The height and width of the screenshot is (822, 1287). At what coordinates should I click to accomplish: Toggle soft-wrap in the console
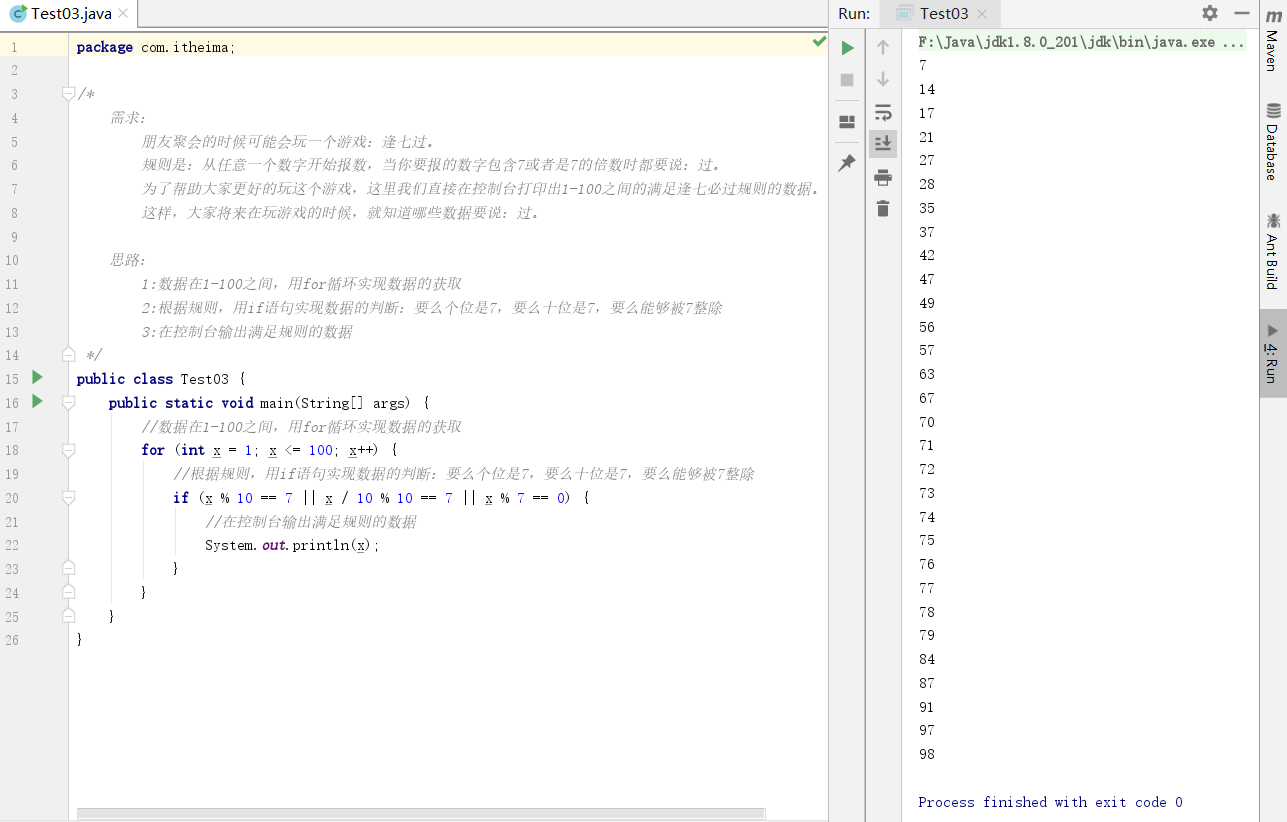click(x=882, y=112)
